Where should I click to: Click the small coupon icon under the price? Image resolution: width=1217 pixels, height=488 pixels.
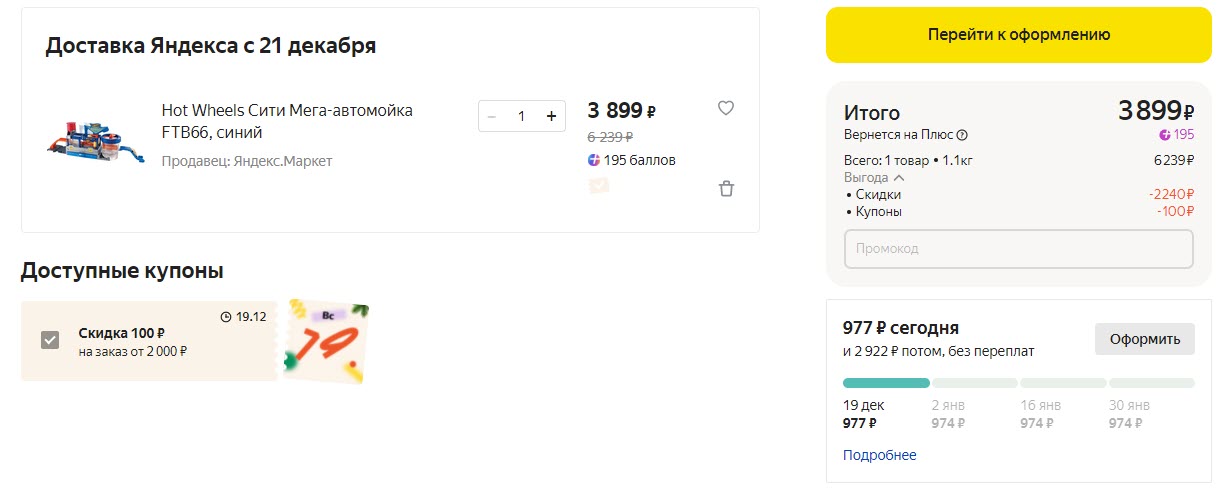598,185
